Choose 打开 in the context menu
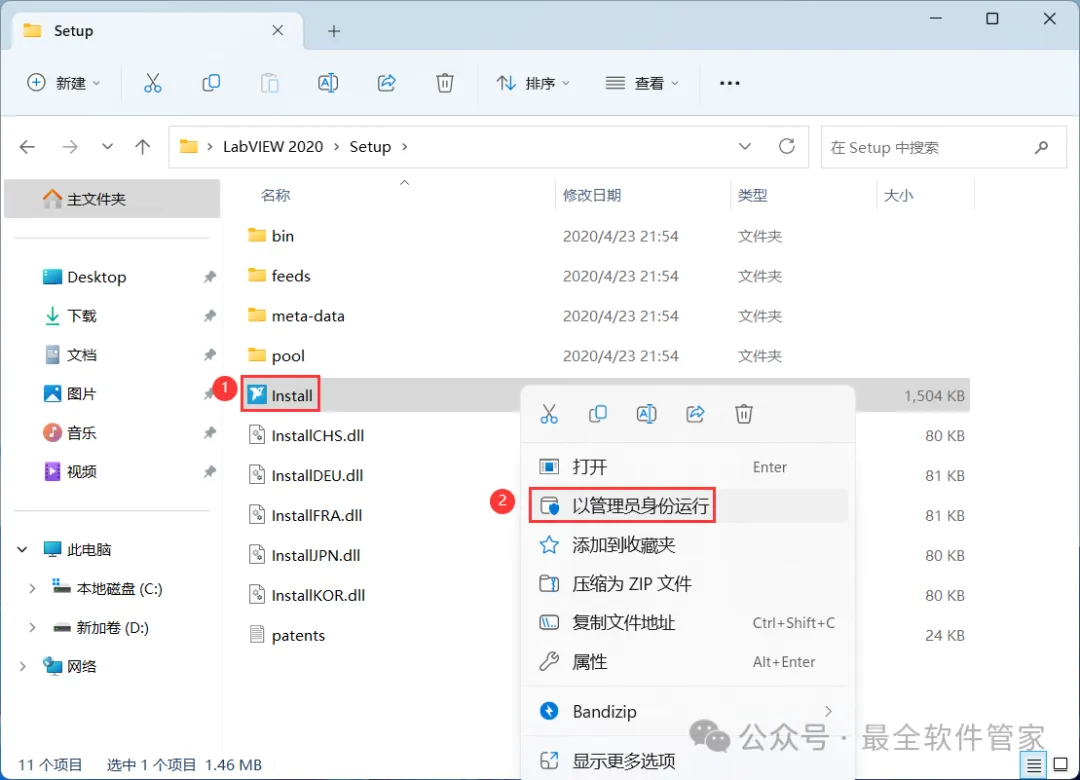This screenshot has width=1080, height=780. [687, 466]
